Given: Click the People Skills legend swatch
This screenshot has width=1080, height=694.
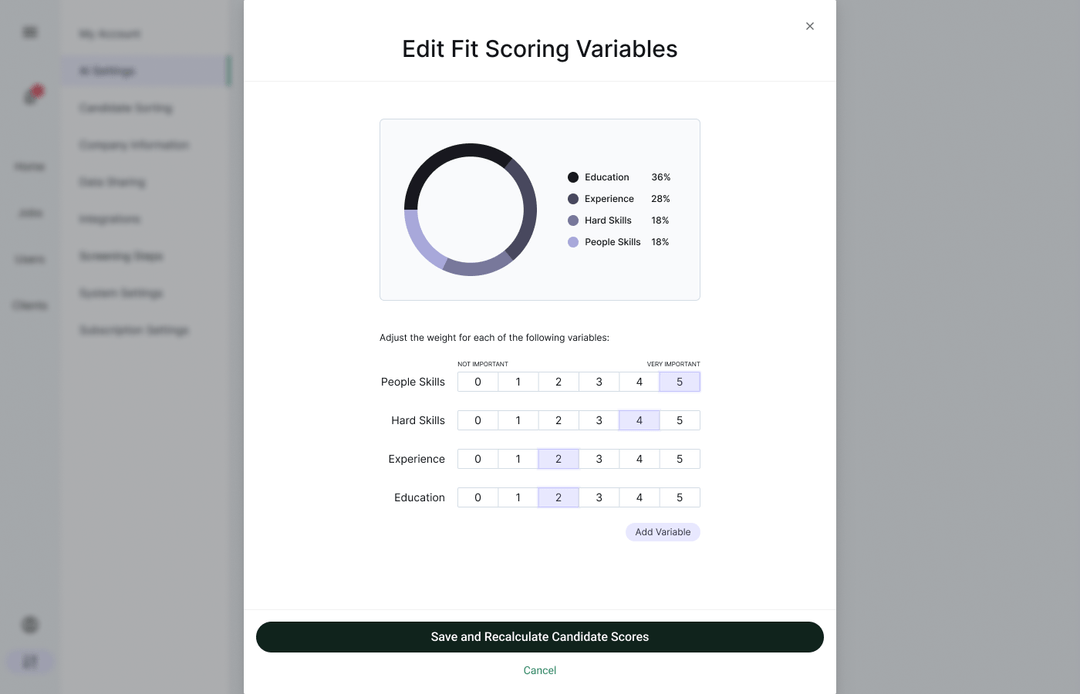Looking at the screenshot, I should (573, 242).
